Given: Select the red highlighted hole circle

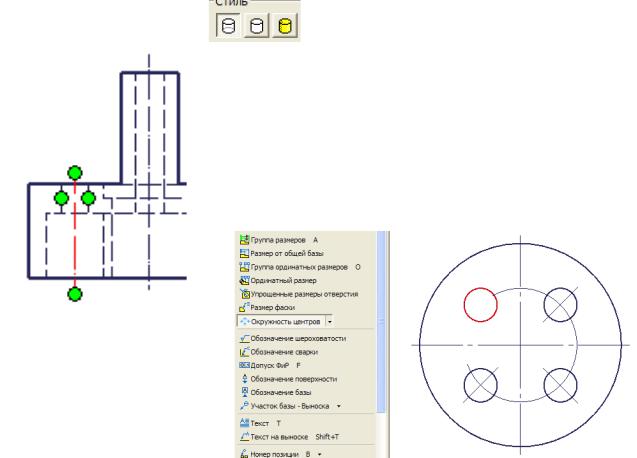Looking at the screenshot, I should point(481,305).
